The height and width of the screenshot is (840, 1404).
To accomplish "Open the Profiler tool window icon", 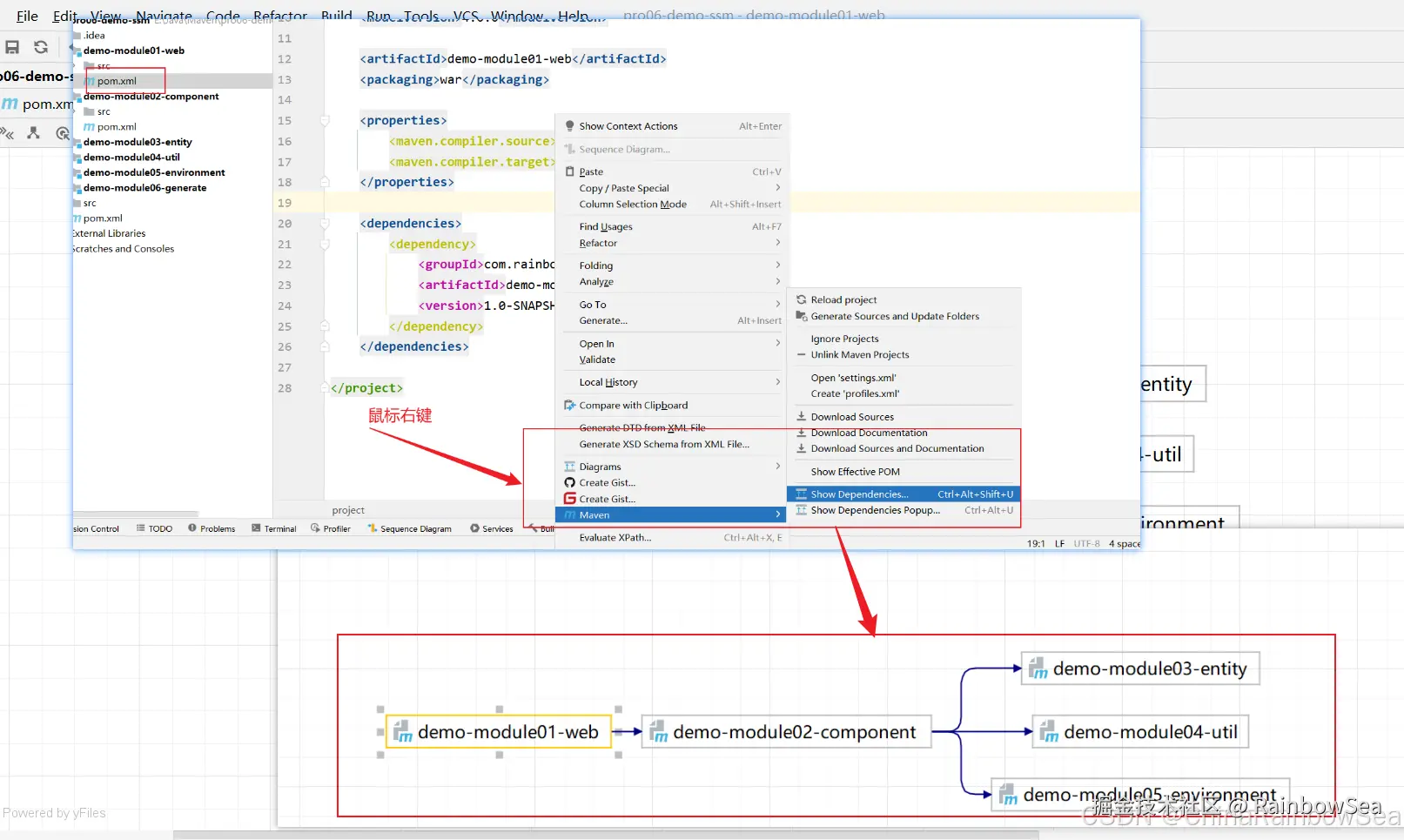I will pyautogui.click(x=316, y=528).
